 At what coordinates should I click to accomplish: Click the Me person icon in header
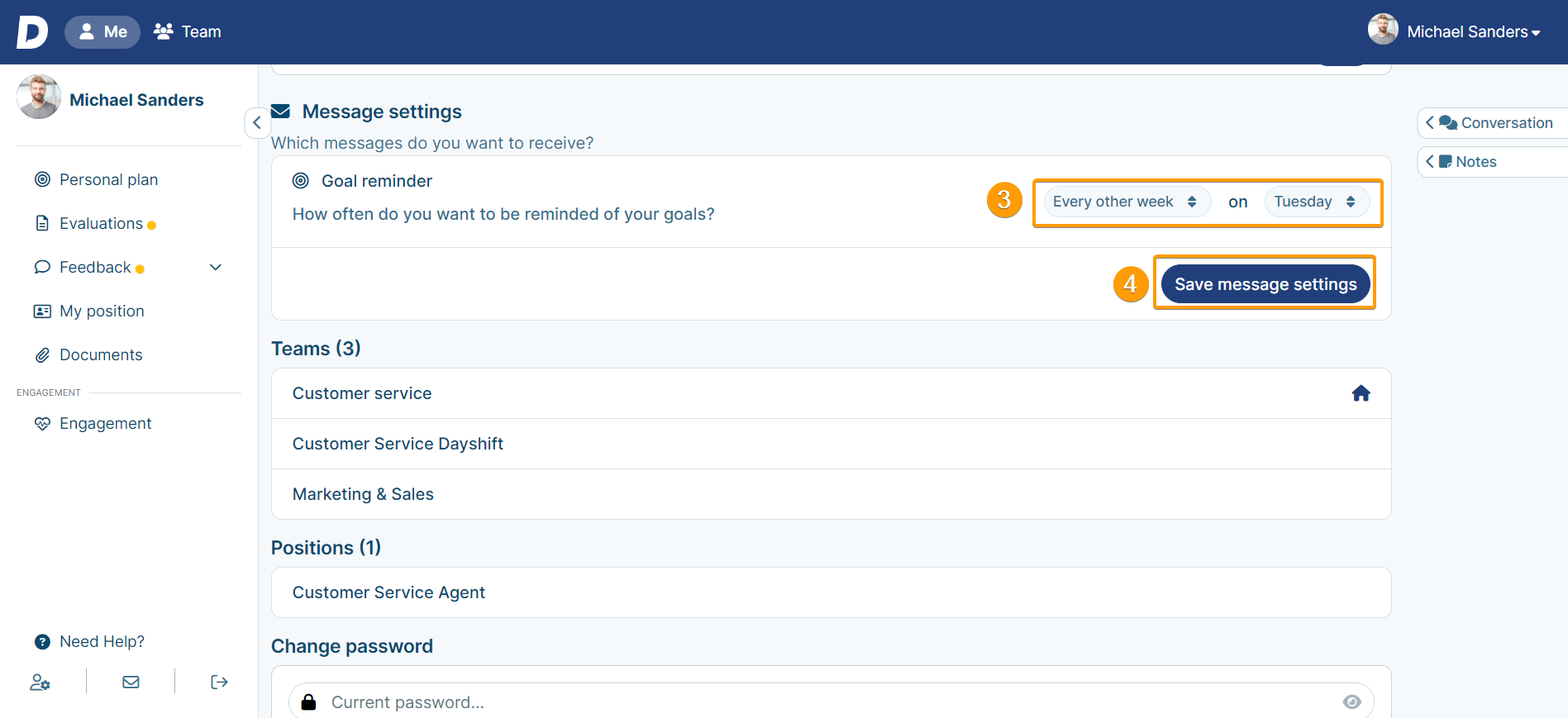86,31
